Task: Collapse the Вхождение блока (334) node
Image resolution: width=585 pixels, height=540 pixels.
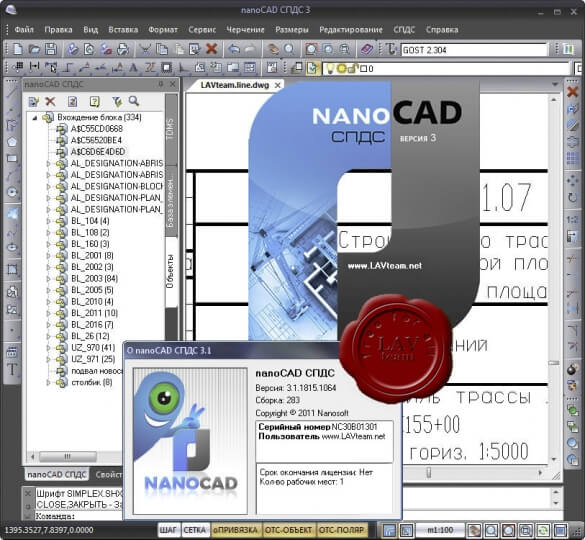Action: click(x=35, y=118)
